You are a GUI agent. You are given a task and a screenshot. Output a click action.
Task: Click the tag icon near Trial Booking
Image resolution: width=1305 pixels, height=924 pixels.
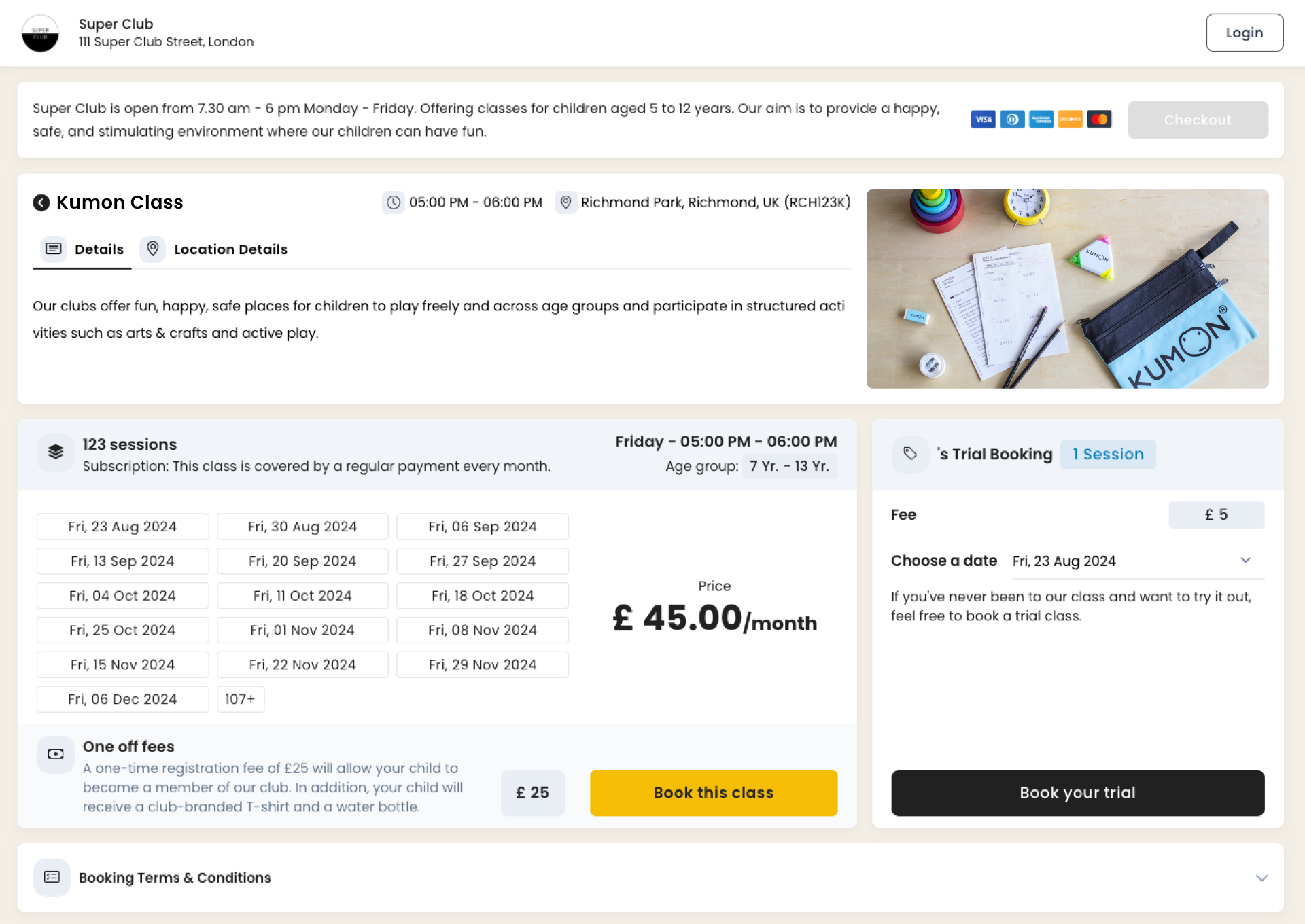(911, 454)
